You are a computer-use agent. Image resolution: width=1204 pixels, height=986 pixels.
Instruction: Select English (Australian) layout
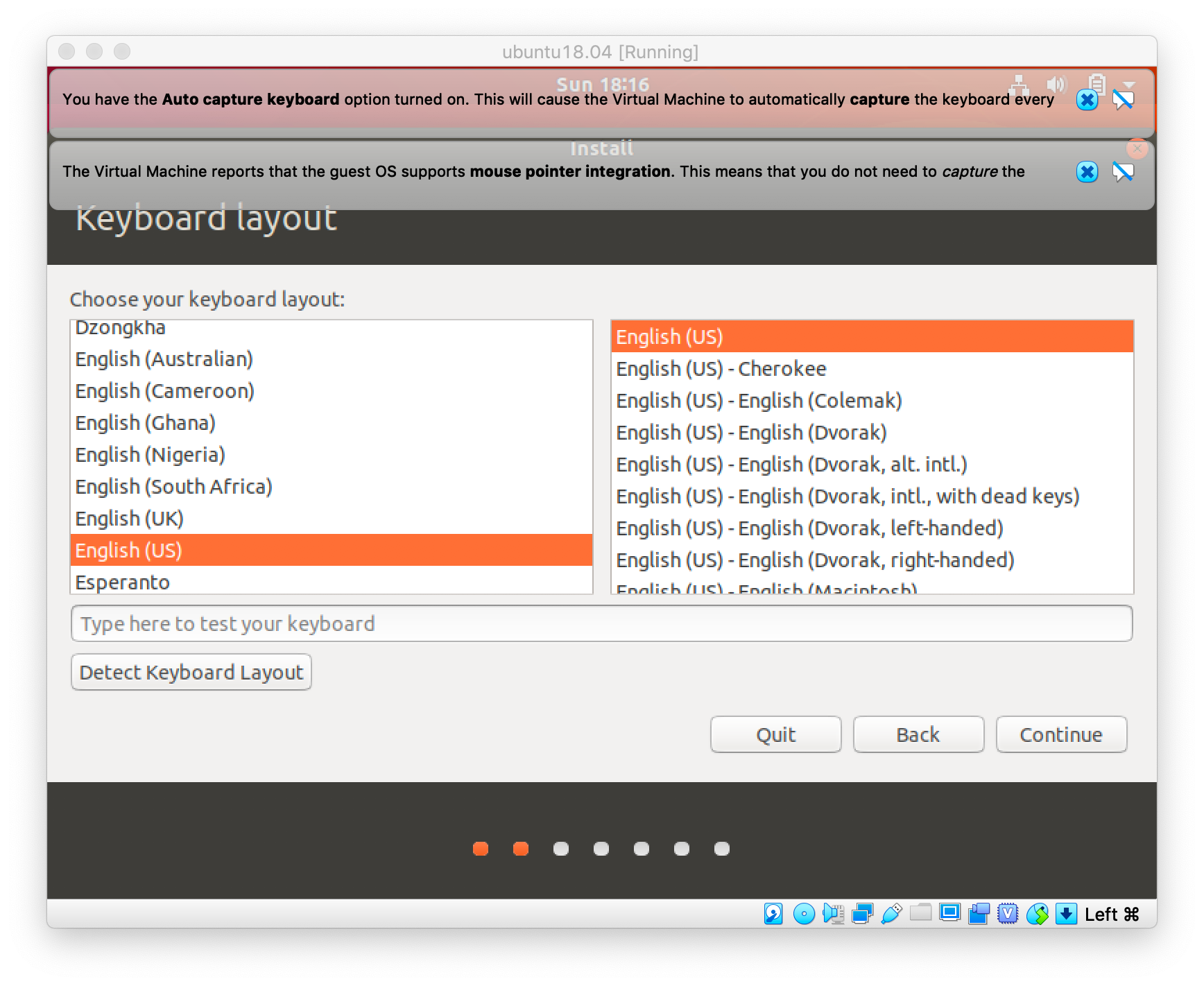coord(332,358)
